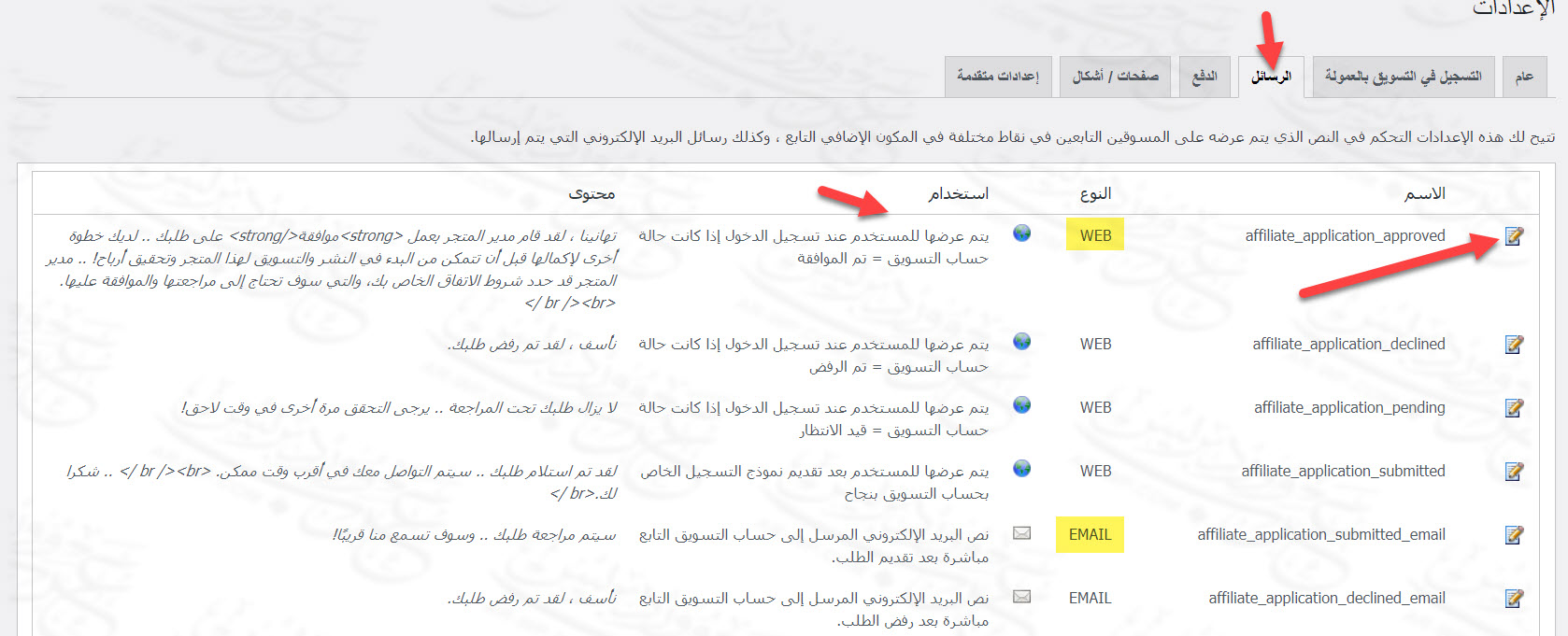
Task: Open التسجيل في التسويق بالعمولة tab
Action: [x=1403, y=77]
